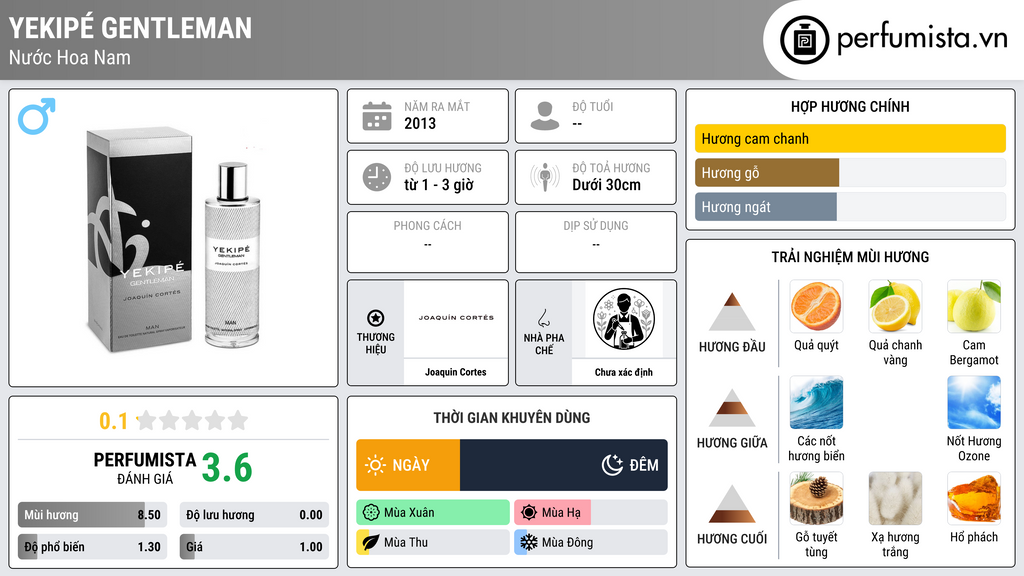
Task: Click the Độ phổ biến 1.30 score bar
Action: (x=92, y=547)
